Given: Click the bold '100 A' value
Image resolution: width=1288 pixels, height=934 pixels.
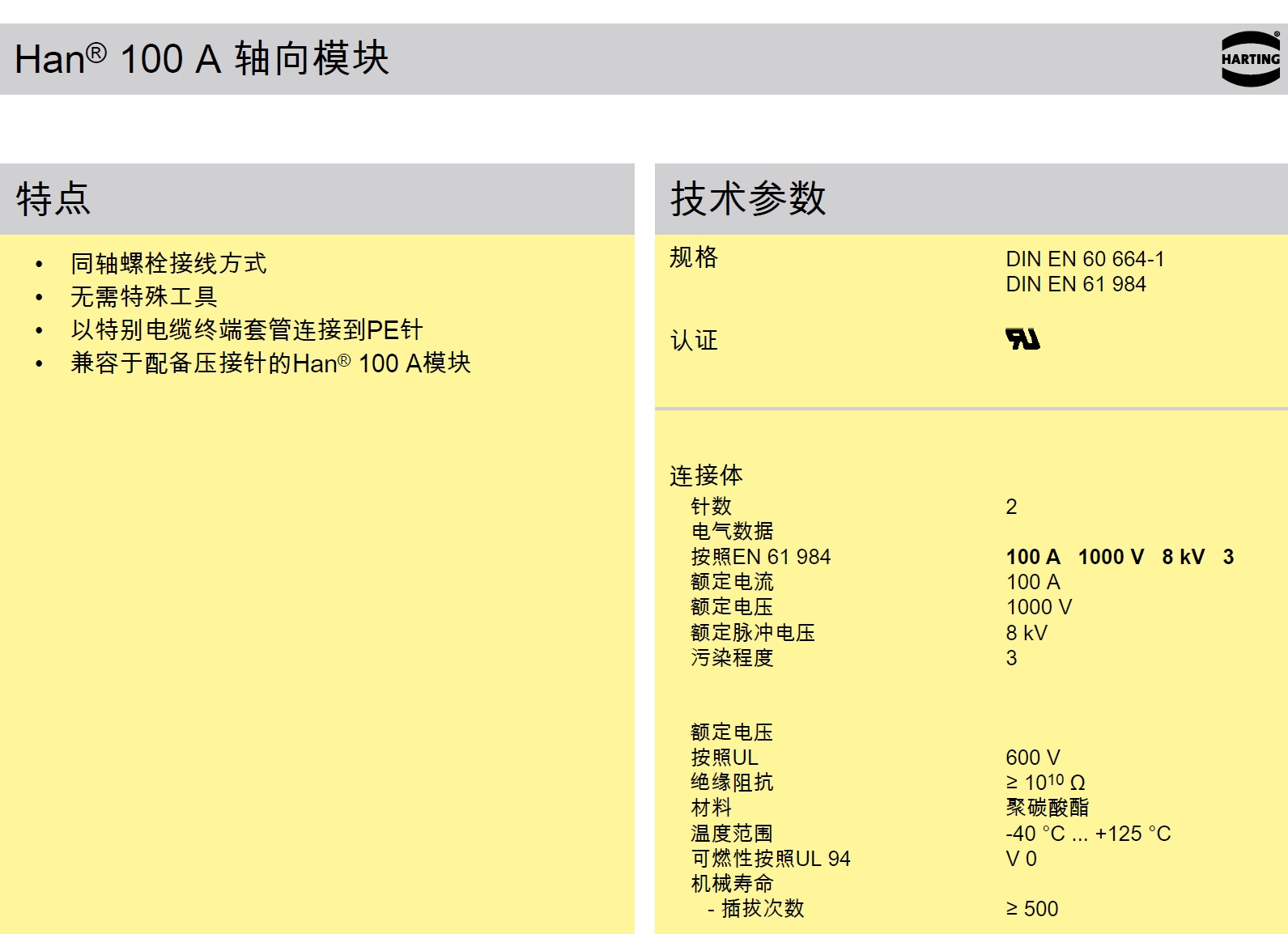Looking at the screenshot, I should point(1033,557).
